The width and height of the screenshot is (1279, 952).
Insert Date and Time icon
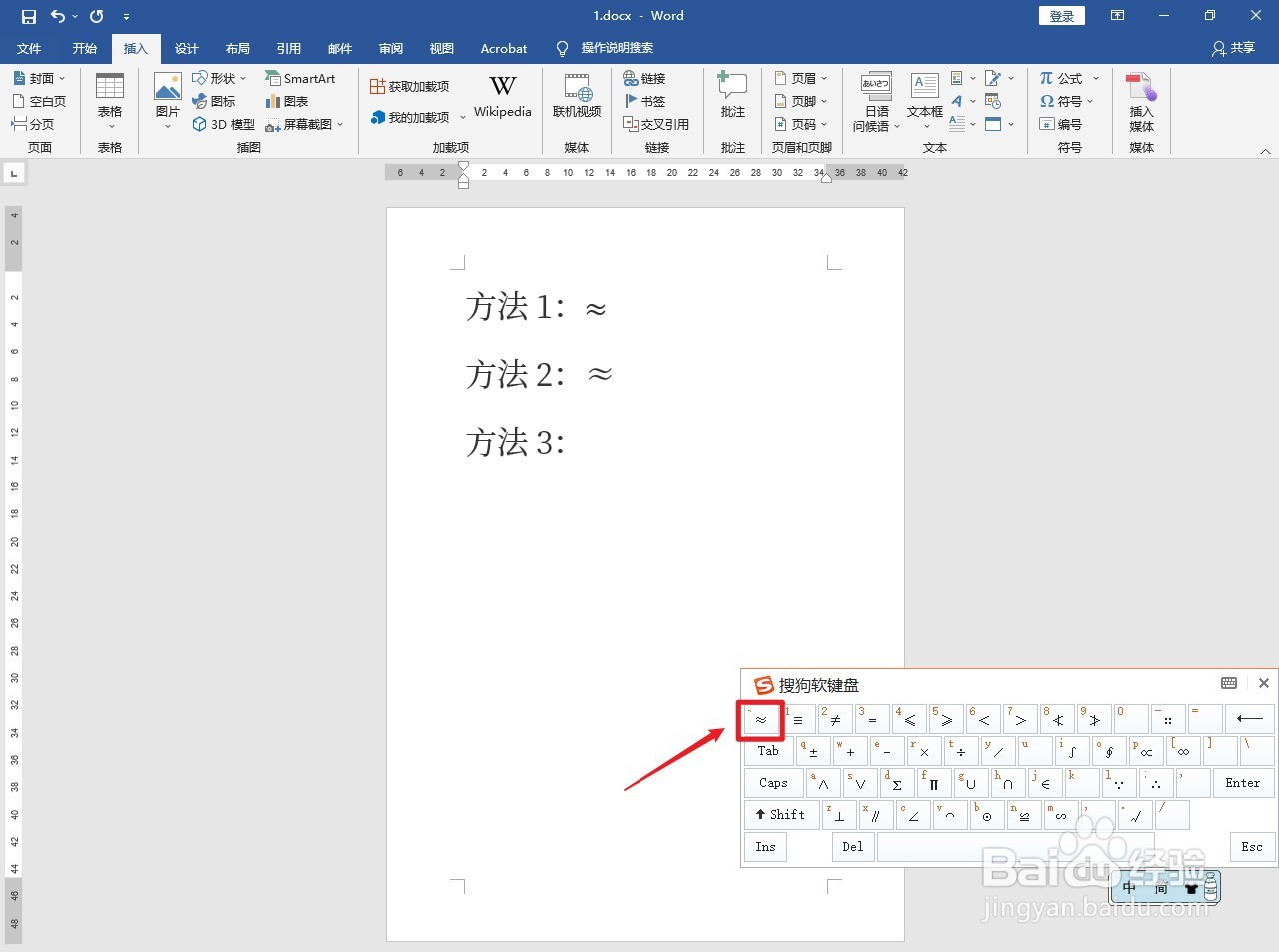pos(993,101)
